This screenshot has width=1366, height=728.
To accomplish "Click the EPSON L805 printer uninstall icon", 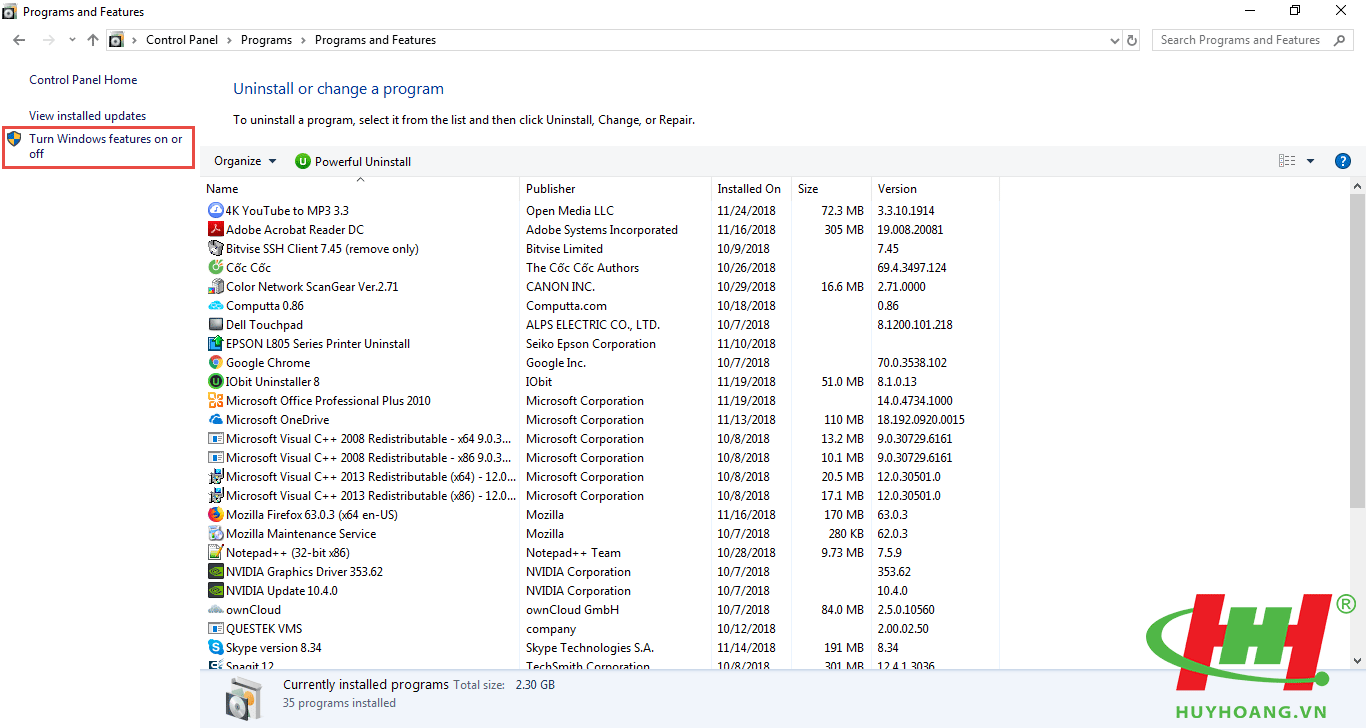I will point(215,343).
